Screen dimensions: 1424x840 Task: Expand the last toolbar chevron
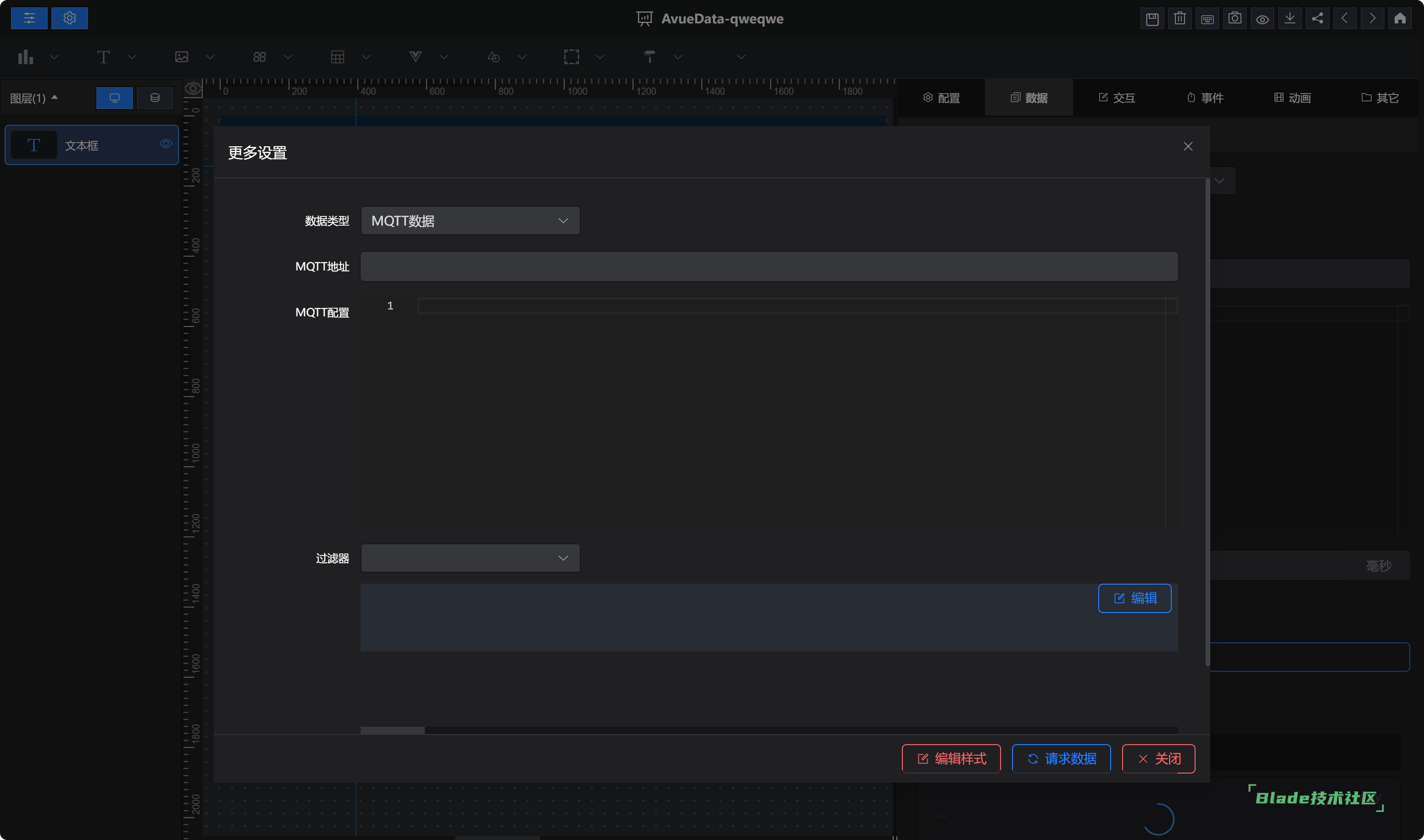coord(741,56)
